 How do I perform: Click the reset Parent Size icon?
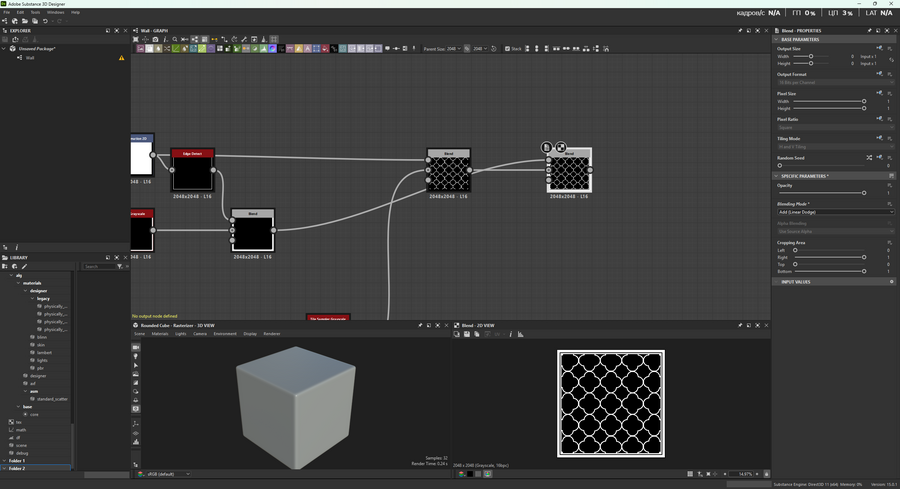coord(495,48)
